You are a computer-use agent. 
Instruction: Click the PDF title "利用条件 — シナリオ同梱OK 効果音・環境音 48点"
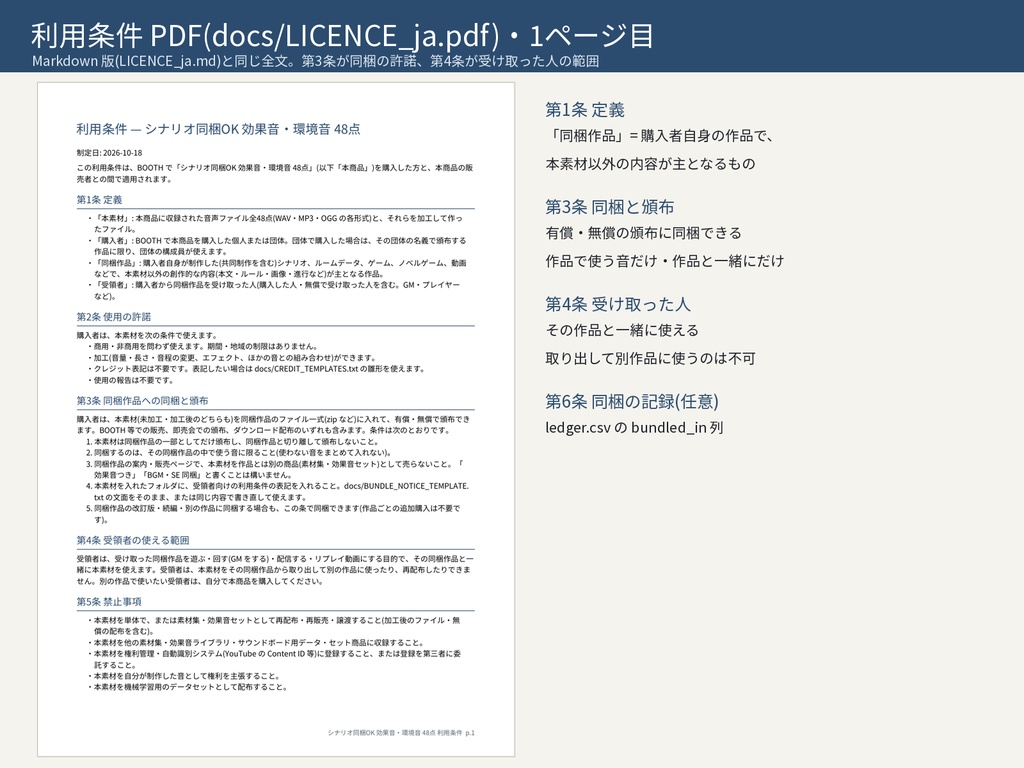pyautogui.click(x=218, y=129)
